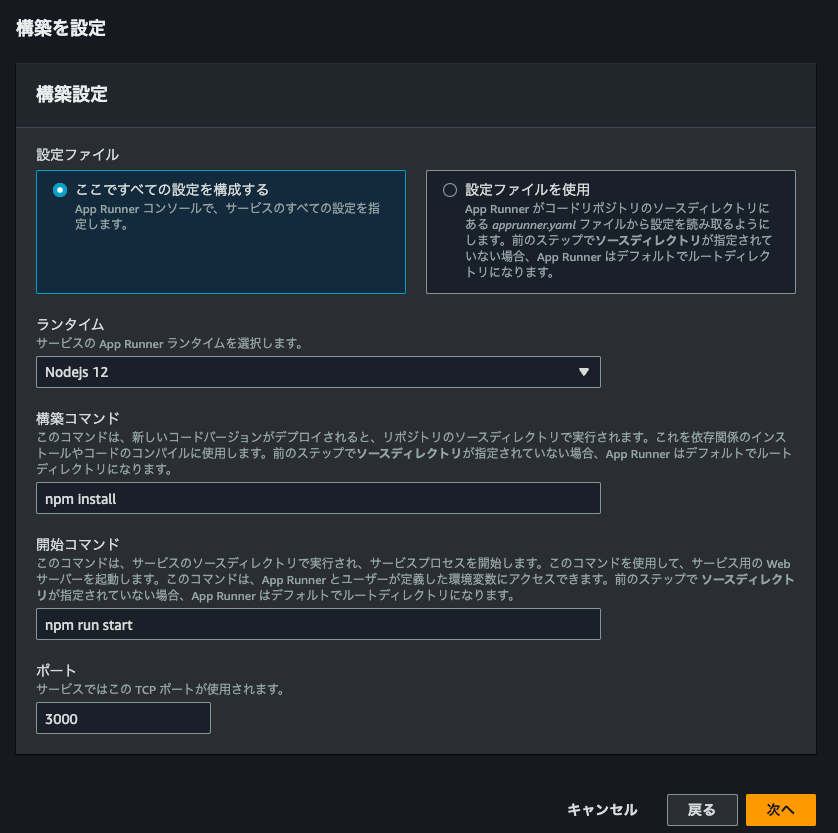Click the 構築コマンド field containing npm install
The image size is (838, 833).
[x=318, y=498]
